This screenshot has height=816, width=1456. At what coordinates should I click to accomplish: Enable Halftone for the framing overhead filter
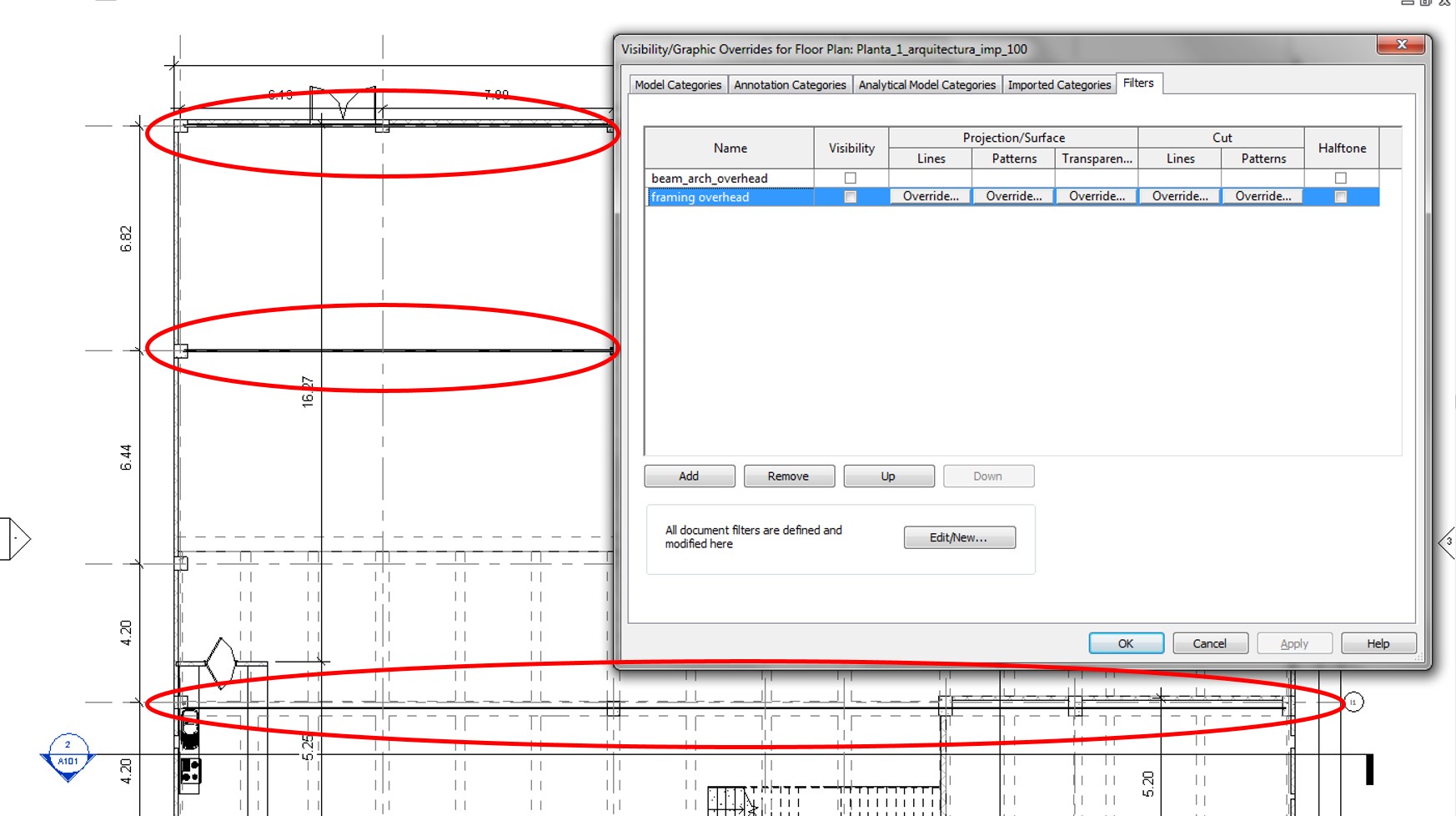tap(1340, 196)
